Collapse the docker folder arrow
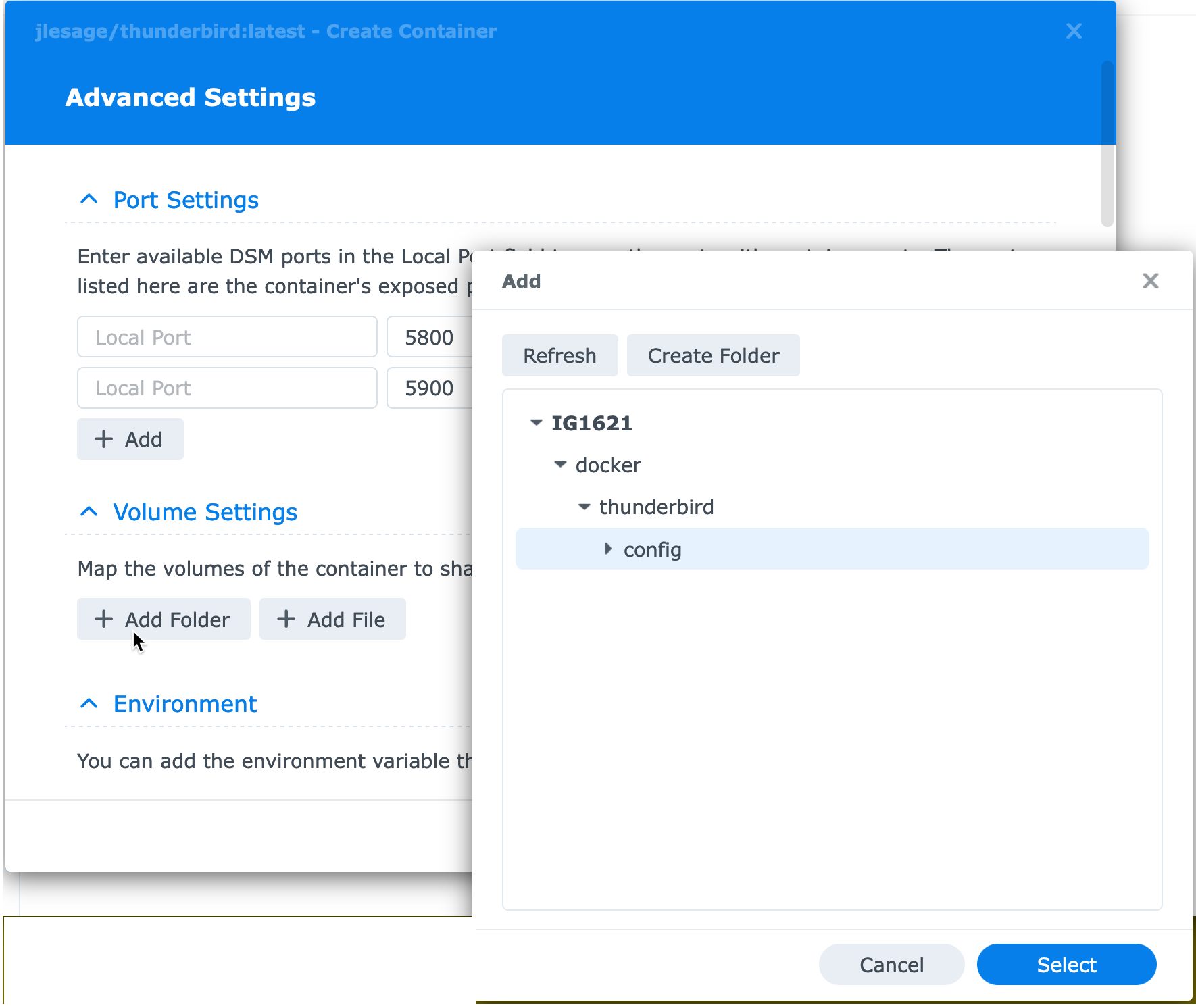1196x1008 pixels. (x=560, y=464)
